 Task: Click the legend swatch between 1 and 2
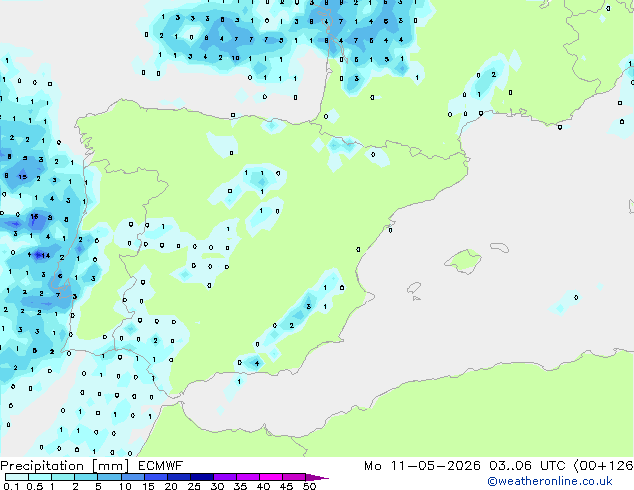(x=63, y=477)
